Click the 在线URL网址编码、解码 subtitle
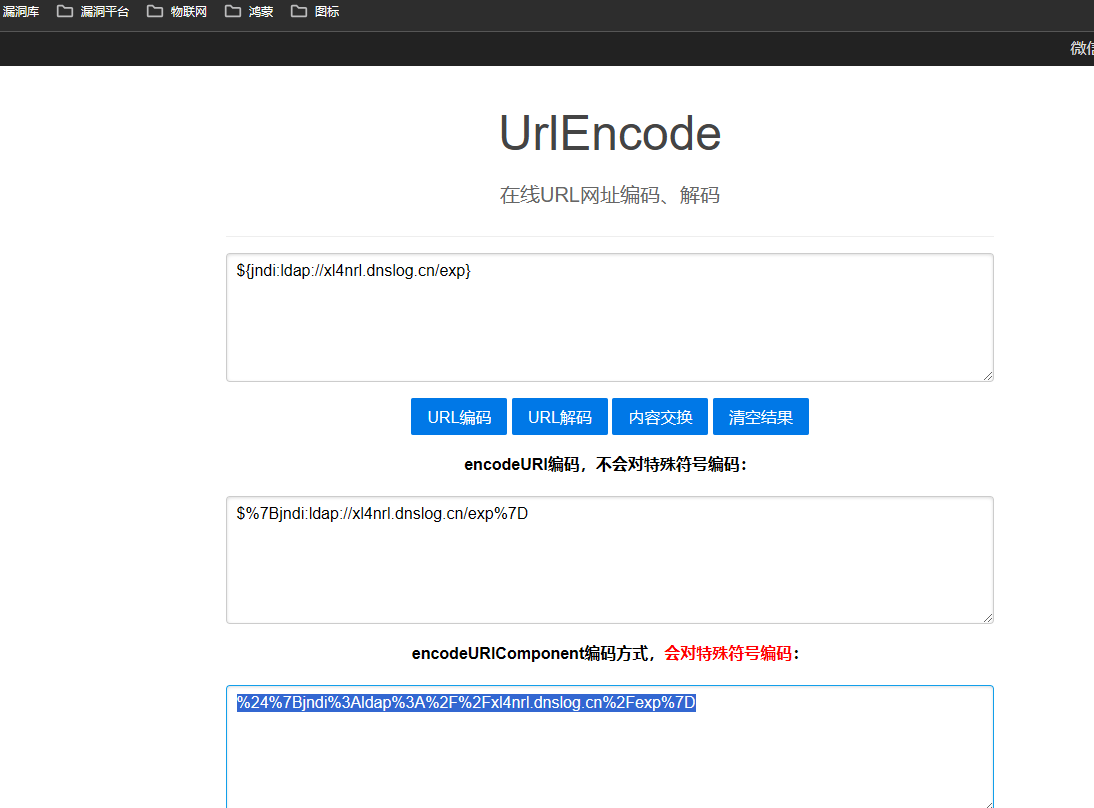Viewport: 1094px width, 808px height. pyautogui.click(x=610, y=195)
